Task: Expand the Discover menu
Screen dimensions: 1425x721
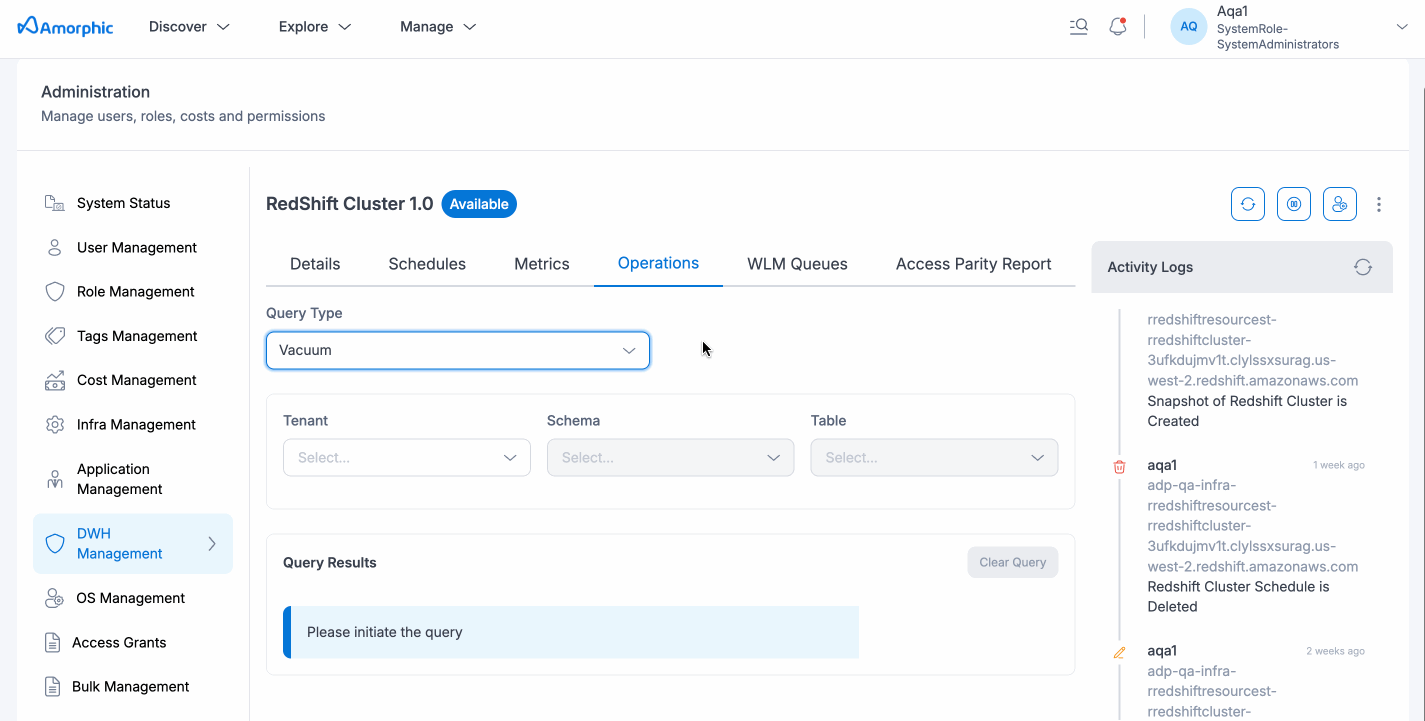Action: coord(189,27)
